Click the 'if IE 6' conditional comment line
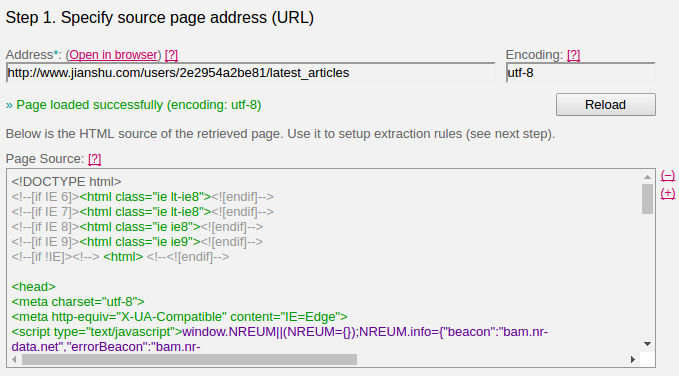The height and width of the screenshot is (376, 679). pyautogui.click(x=142, y=197)
